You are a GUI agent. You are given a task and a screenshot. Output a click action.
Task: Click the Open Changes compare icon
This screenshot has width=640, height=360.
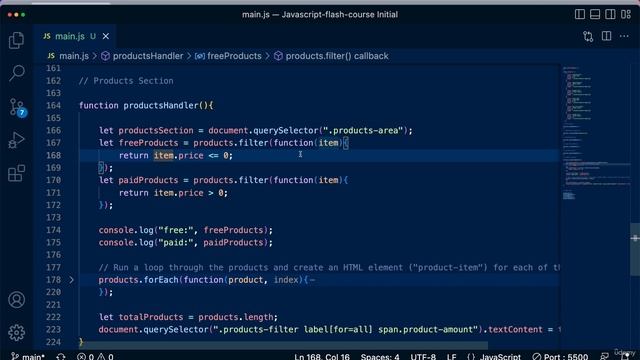point(588,36)
